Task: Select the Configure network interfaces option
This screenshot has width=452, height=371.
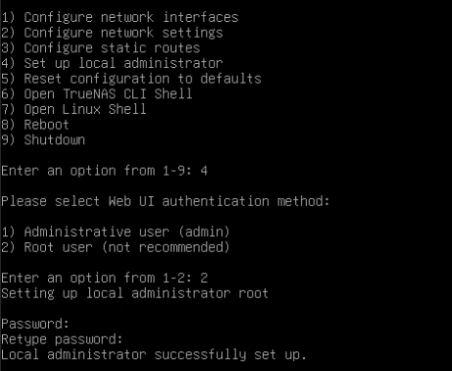Action: [120, 17]
